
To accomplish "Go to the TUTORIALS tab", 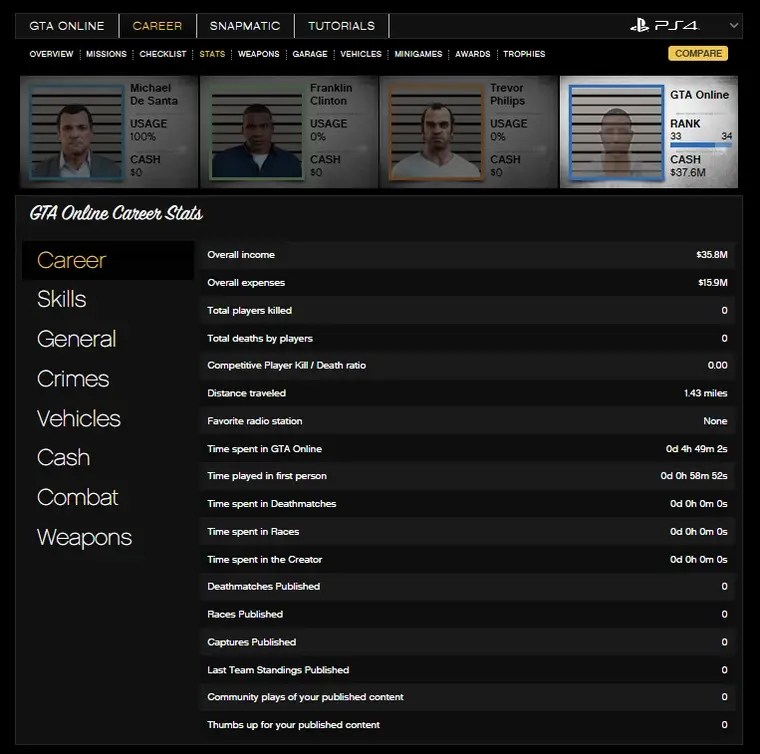I will click(342, 26).
